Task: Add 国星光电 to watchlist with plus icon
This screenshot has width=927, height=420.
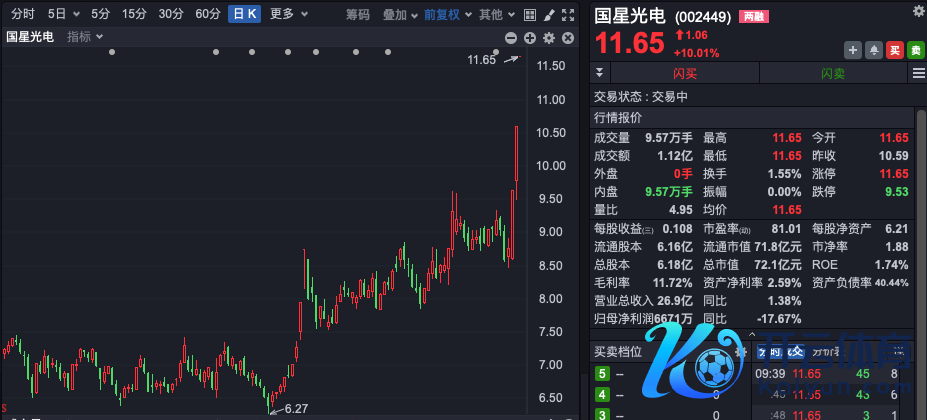Action: point(852,49)
